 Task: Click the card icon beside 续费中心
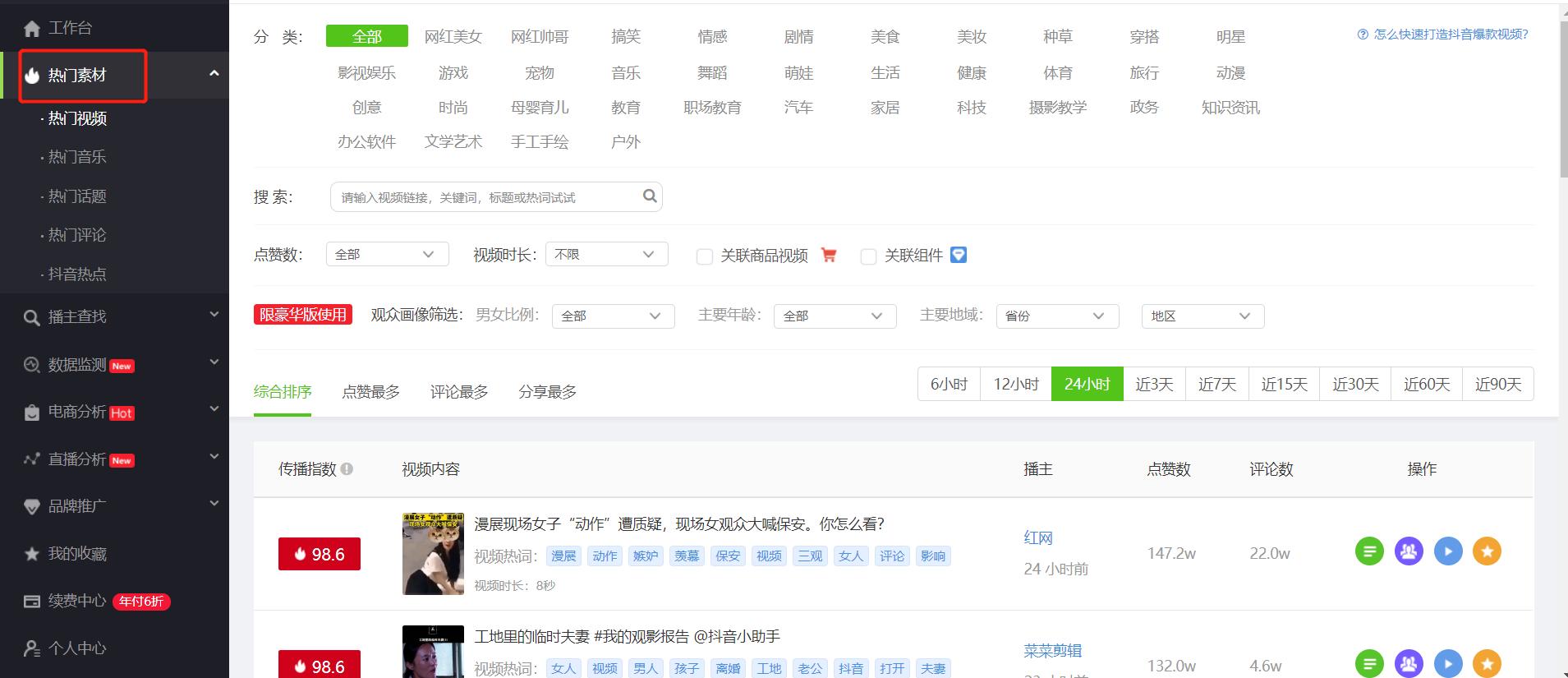point(32,602)
